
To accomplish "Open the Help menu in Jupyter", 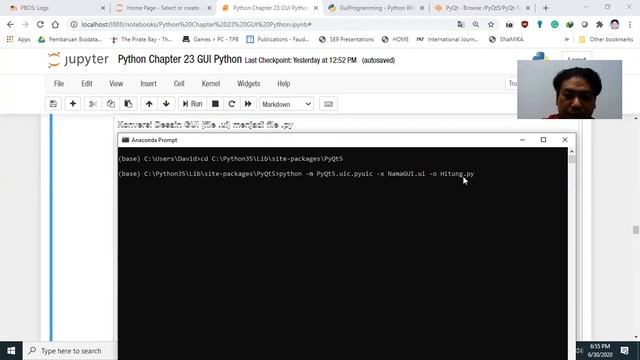I will (284, 84).
